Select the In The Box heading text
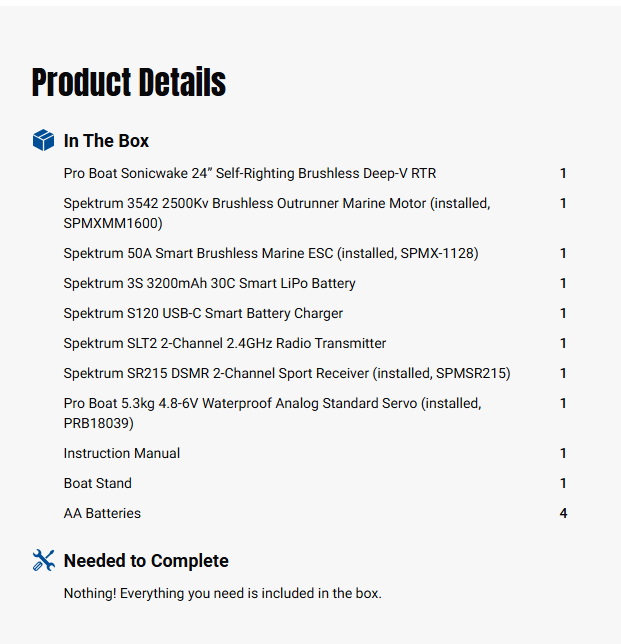The height and width of the screenshot is (644, 621). point(106,141)
